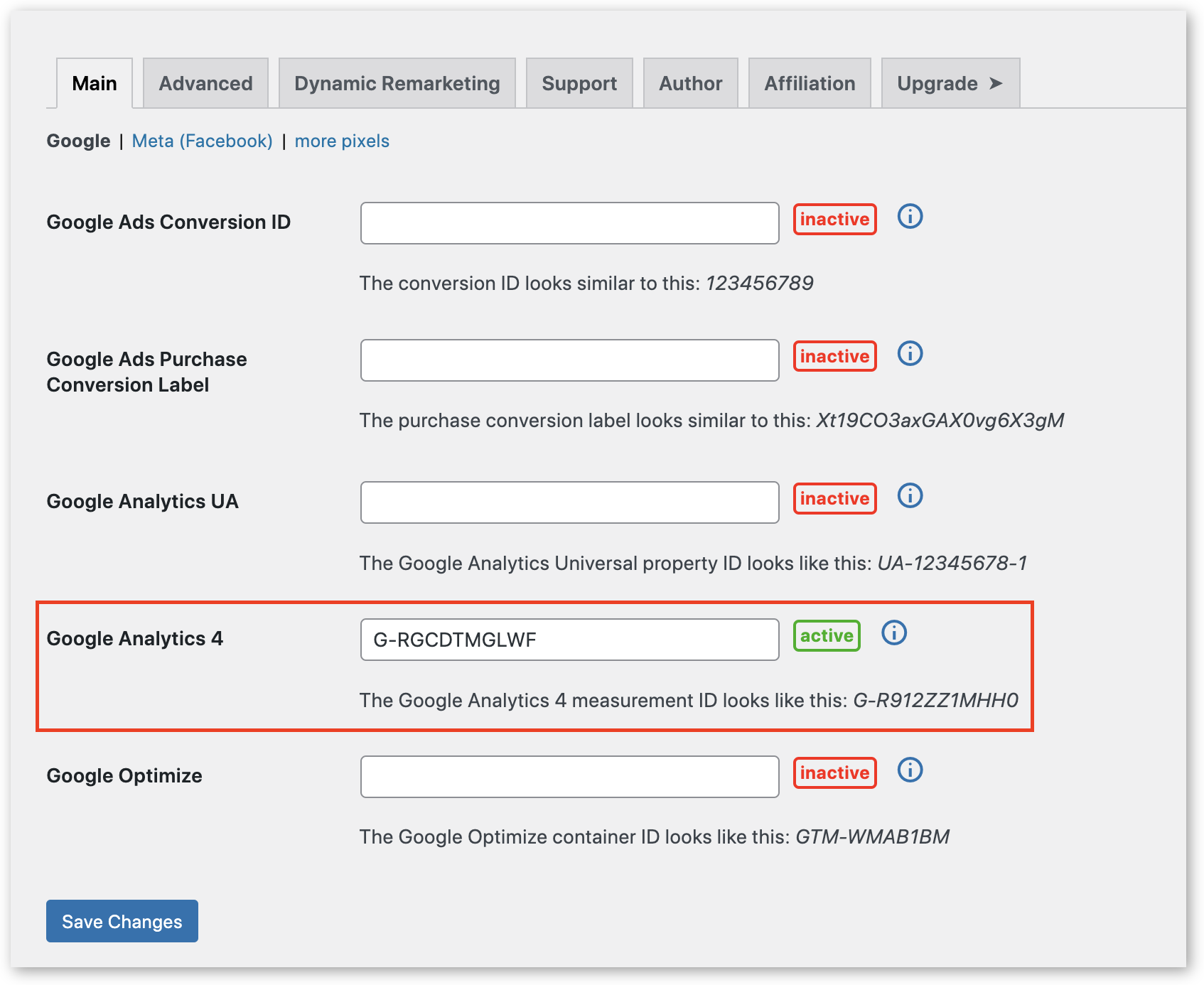Select the Support tab
The image size is (1204, 985).
pos(579,84)
